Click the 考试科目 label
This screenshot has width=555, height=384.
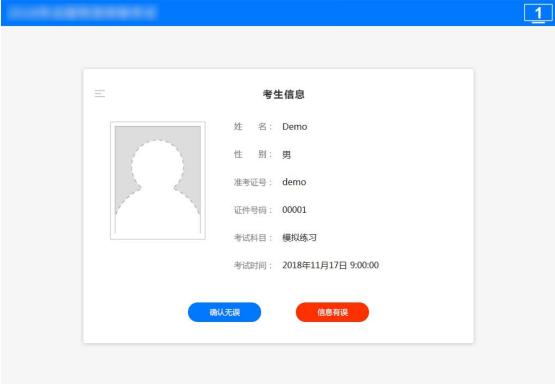[252, 237]
